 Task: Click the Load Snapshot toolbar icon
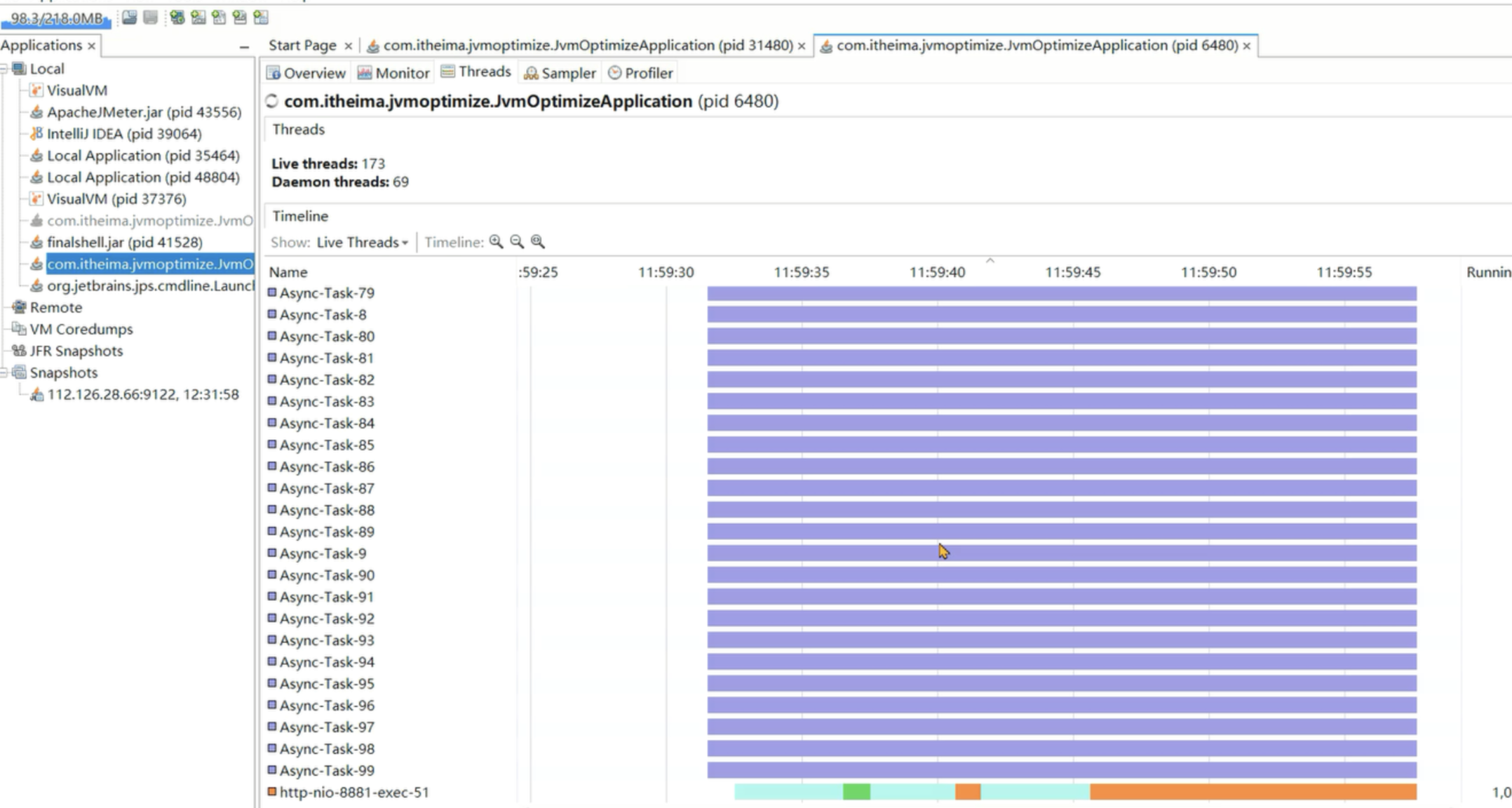pyautogui.click(x=129, y=18)
